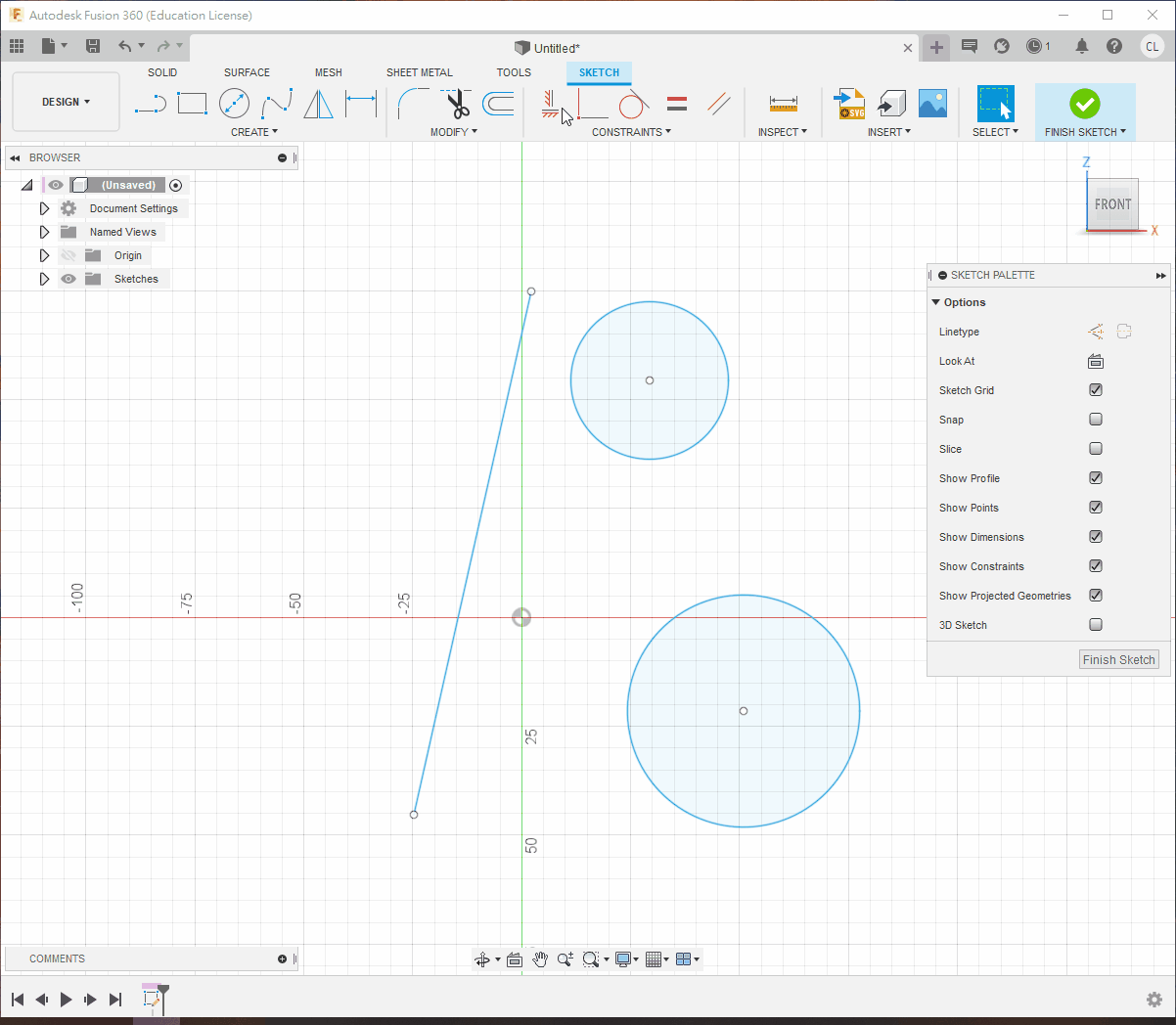Pick the Fit Point Spline tool
Viewport: 1176px width, 1025px height.
(276, 104)
